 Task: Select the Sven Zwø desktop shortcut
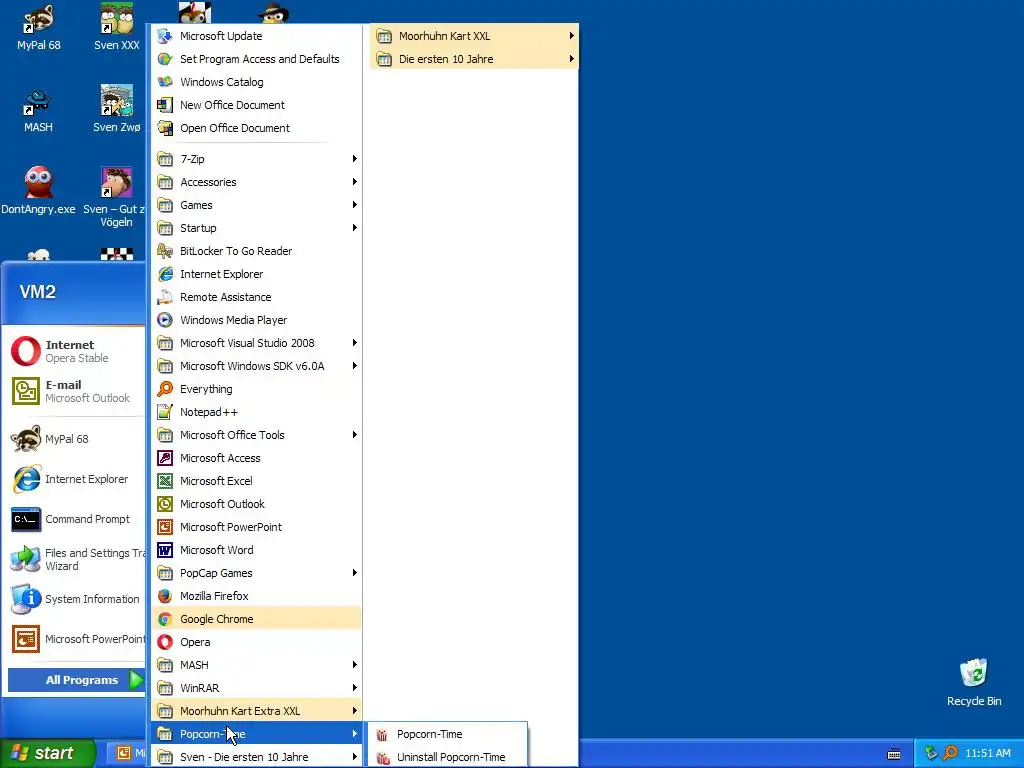pos(116,110)
